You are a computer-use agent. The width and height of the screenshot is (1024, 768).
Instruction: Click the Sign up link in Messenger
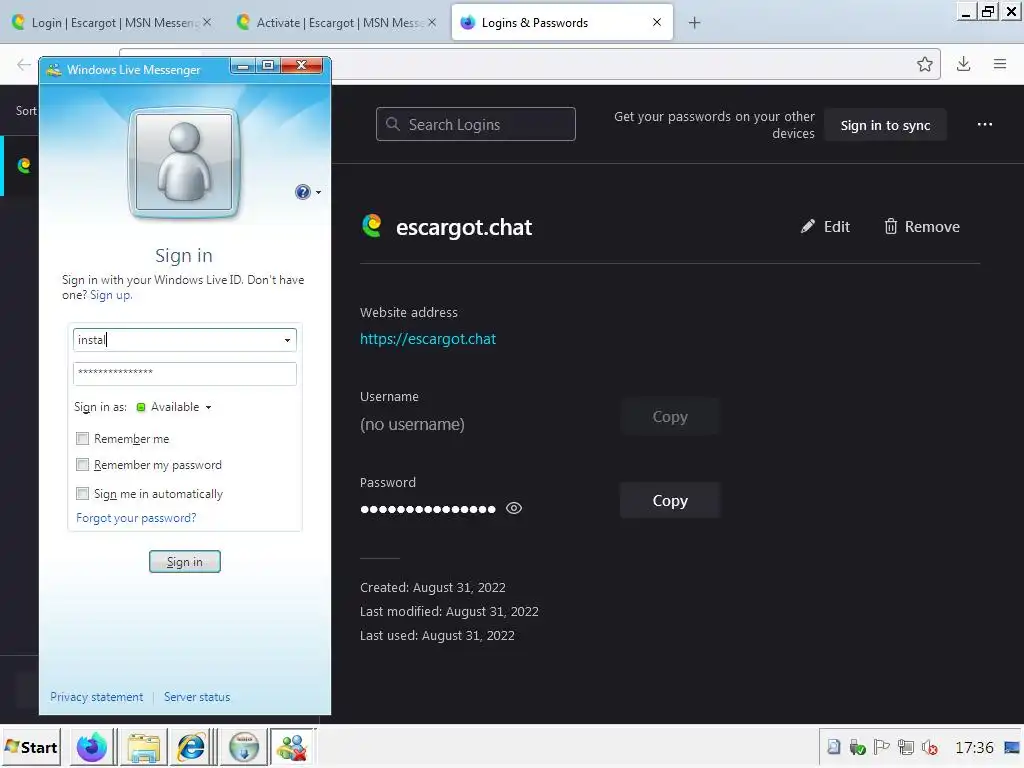tap(110, 295)
